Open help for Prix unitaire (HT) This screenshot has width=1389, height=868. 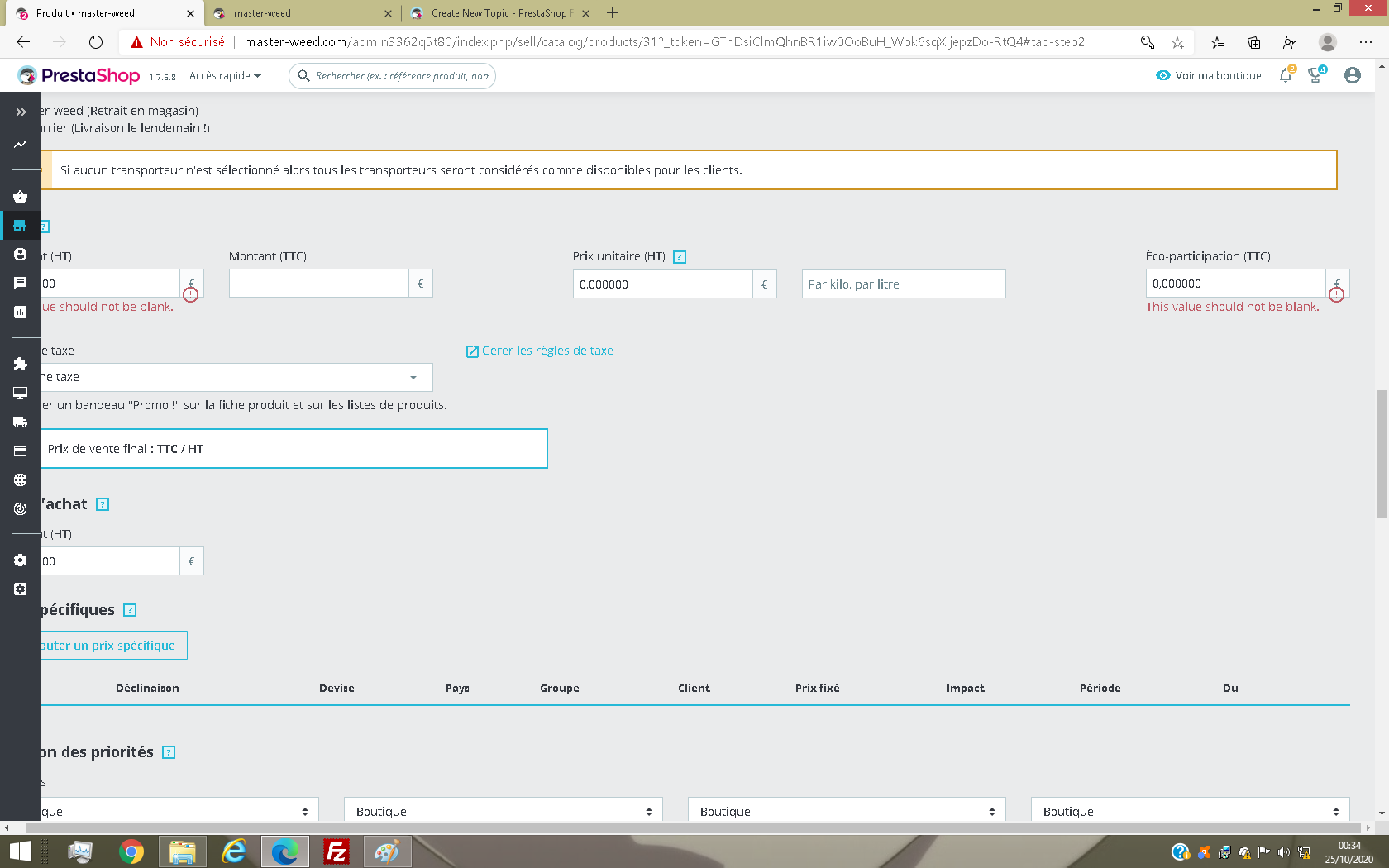point(680,257)
